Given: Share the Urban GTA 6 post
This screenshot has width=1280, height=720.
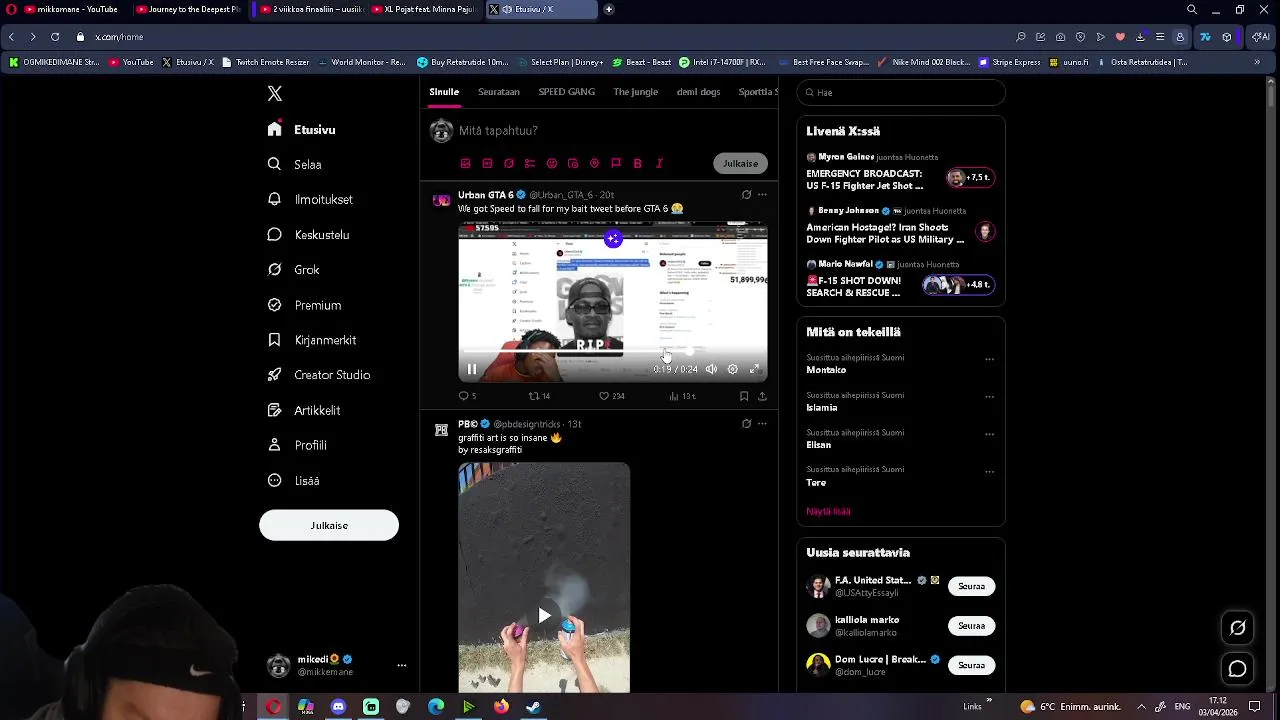Looking at the screenshot, I should click(762, 396).
